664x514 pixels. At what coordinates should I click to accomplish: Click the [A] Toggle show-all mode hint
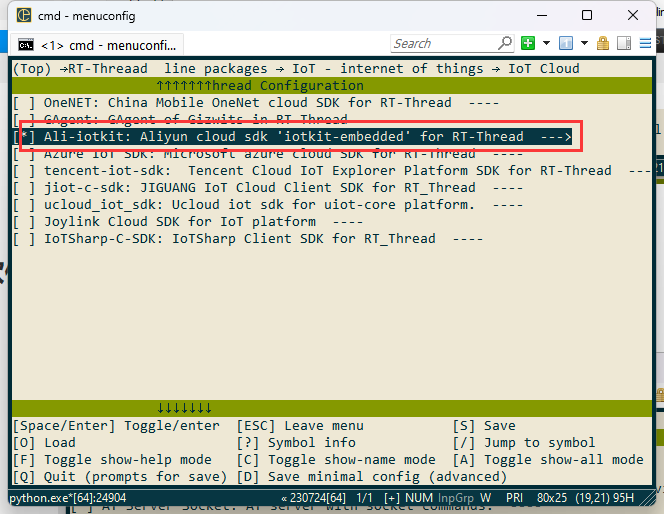click(548, 459)
